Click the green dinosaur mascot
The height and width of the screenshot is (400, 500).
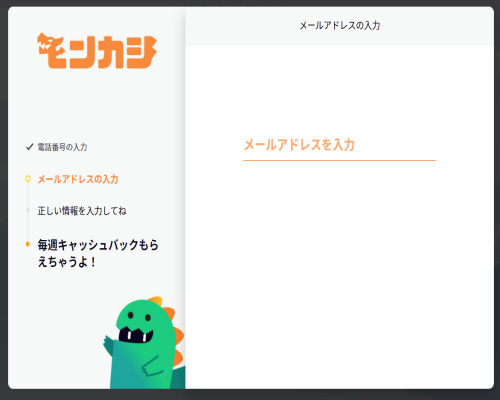coord(144,343)
